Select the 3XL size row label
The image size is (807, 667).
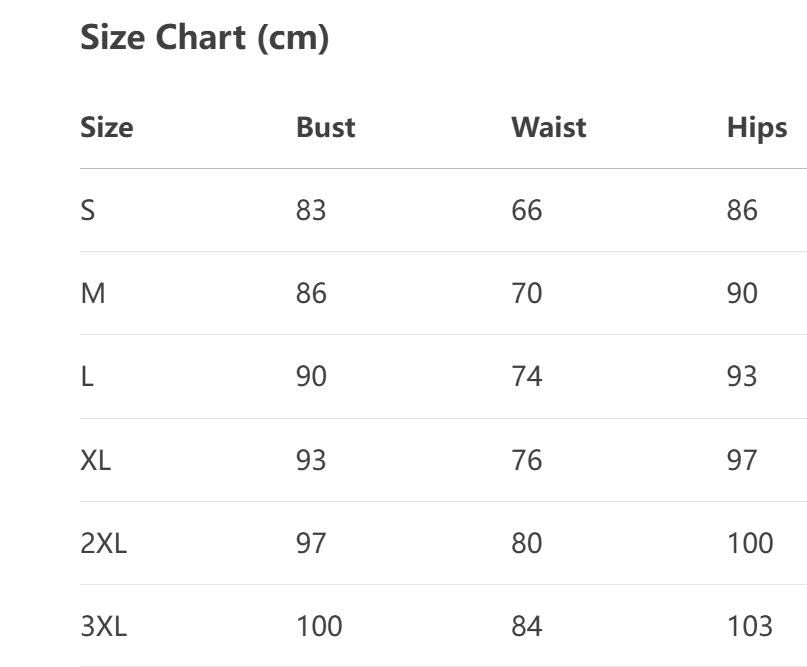103,626
